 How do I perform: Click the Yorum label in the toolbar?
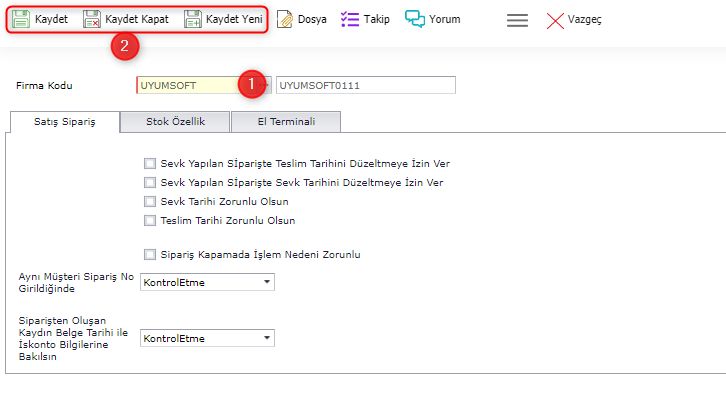444,19
